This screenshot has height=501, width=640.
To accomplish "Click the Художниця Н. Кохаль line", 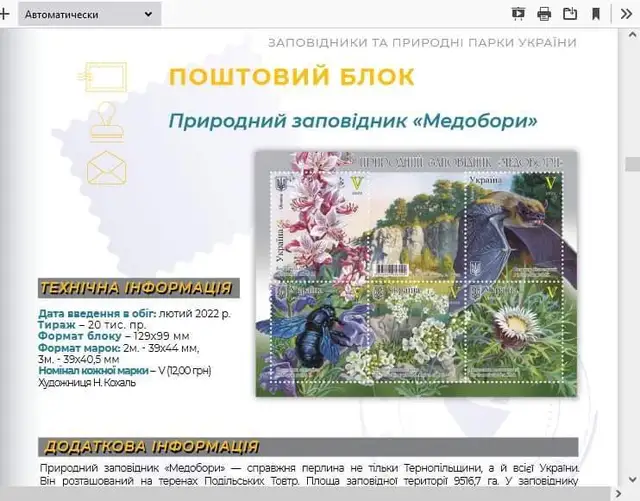I will tap(87, 383).
